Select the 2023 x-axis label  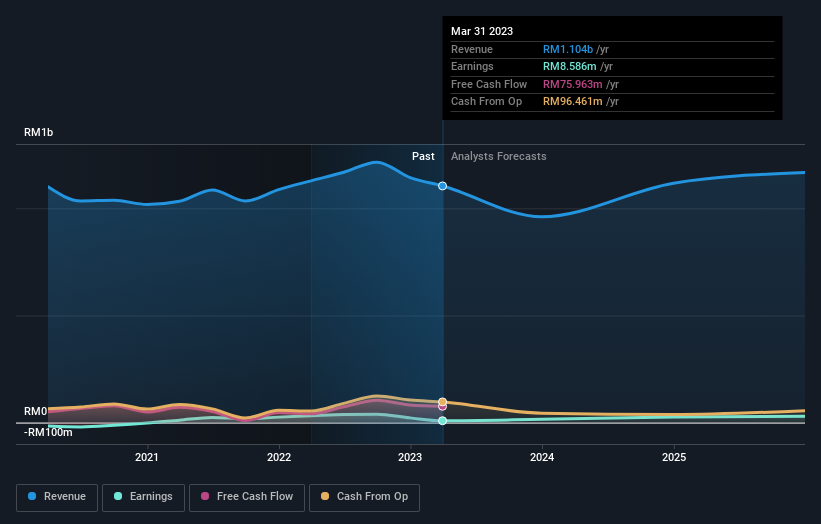coord(410,457)
